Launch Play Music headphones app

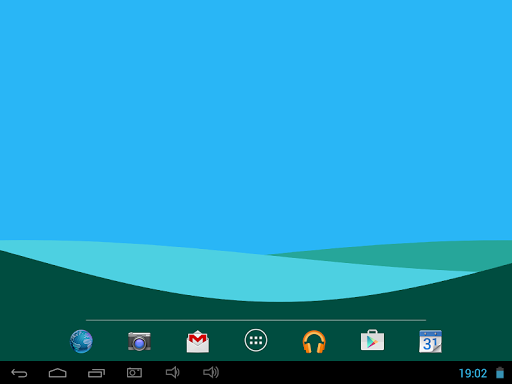(x=314, y=341)
